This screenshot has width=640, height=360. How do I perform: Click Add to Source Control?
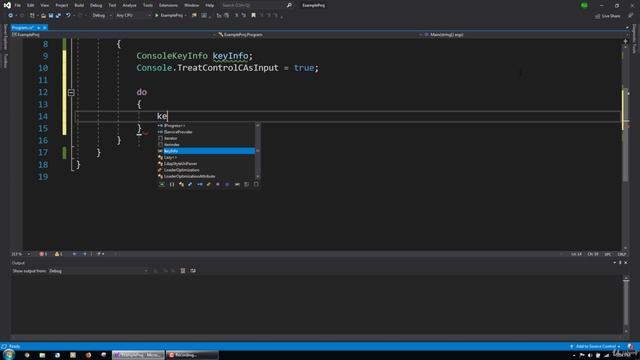pyautogui.click(x=595, y=347)
